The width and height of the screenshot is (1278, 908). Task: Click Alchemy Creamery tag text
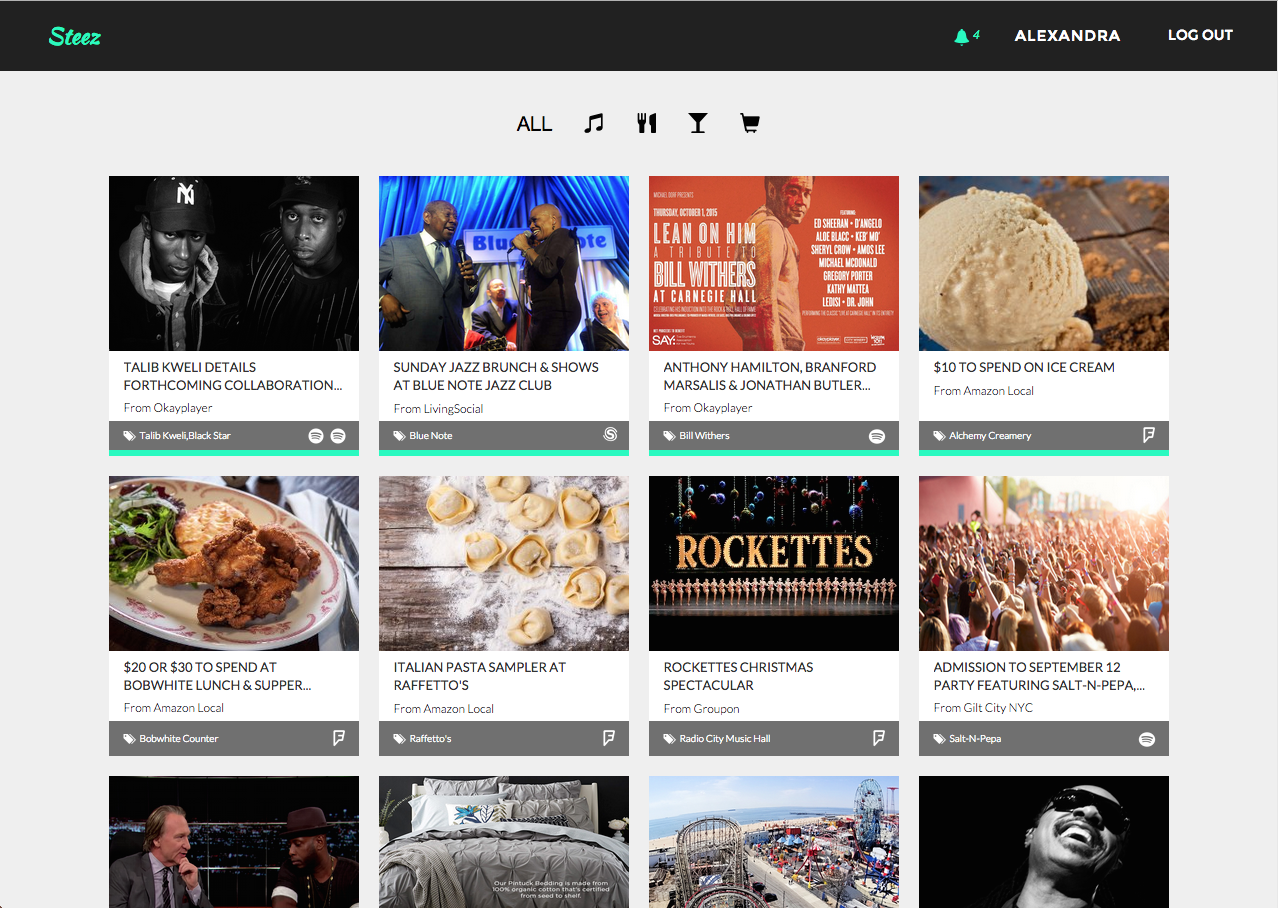coord(990,436)
